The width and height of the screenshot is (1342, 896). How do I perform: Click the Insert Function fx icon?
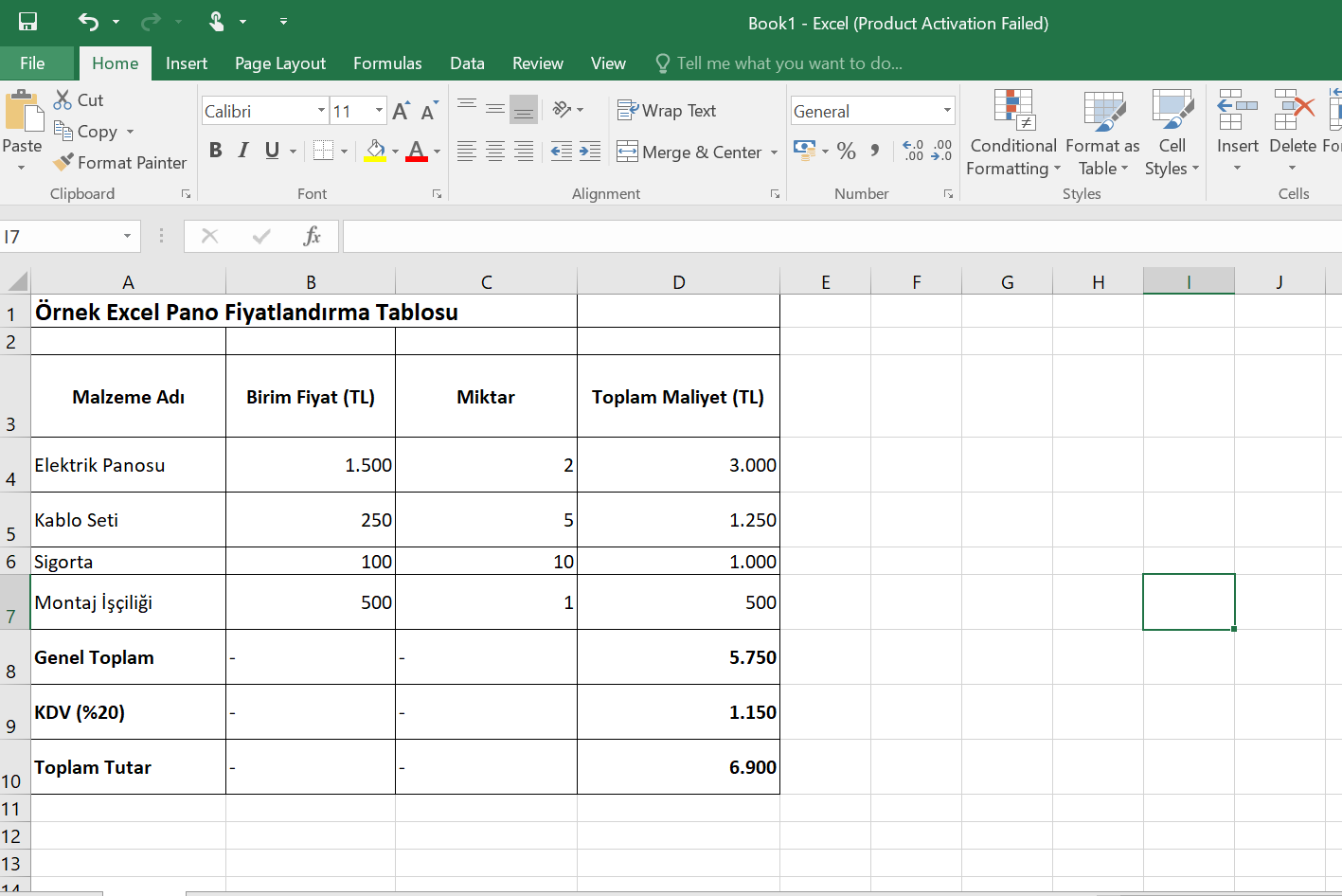pyautogui.click(x=312, y=236)
